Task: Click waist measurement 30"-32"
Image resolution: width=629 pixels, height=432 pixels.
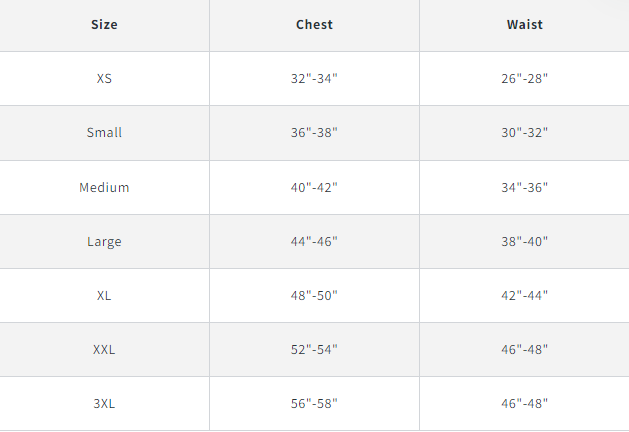Action: 524,132
